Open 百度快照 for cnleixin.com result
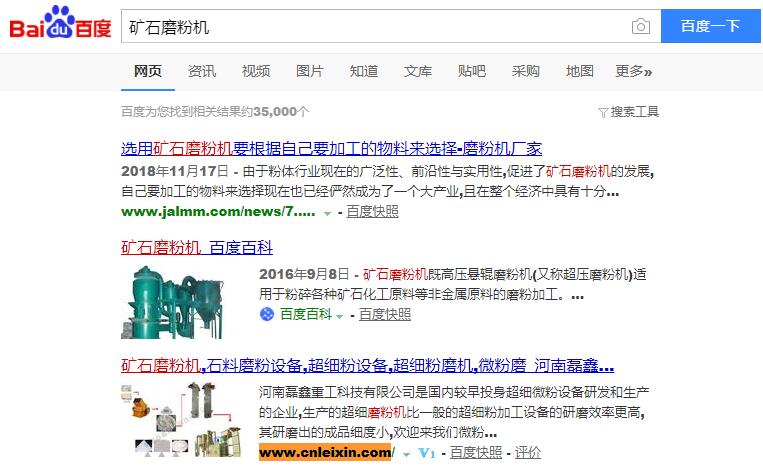Viewport: 763px width, 472px height. point(475,453)
